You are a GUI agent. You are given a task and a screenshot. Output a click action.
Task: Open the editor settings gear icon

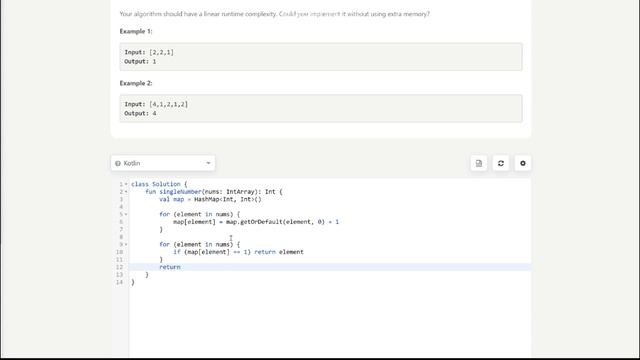523,163
